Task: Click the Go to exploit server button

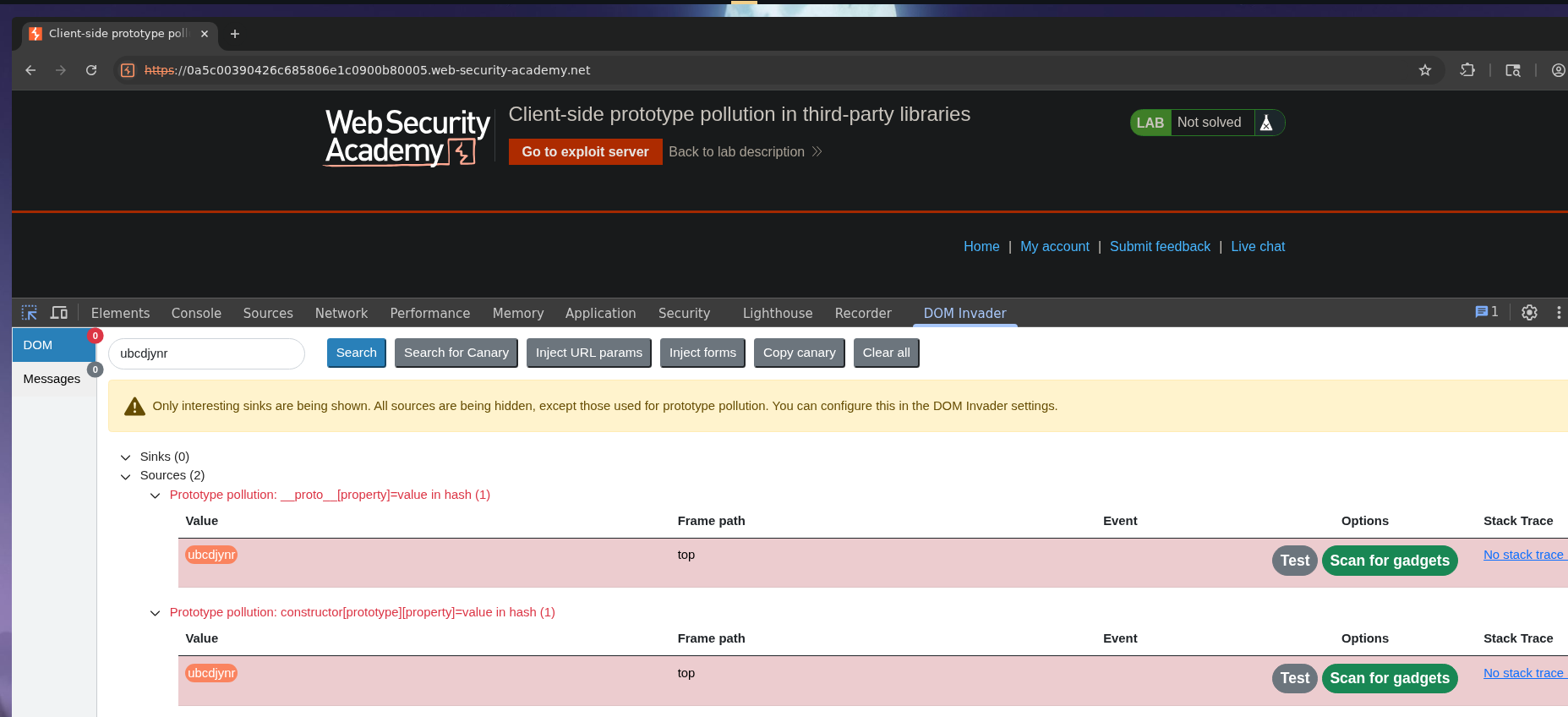Action: click(585, 152)
